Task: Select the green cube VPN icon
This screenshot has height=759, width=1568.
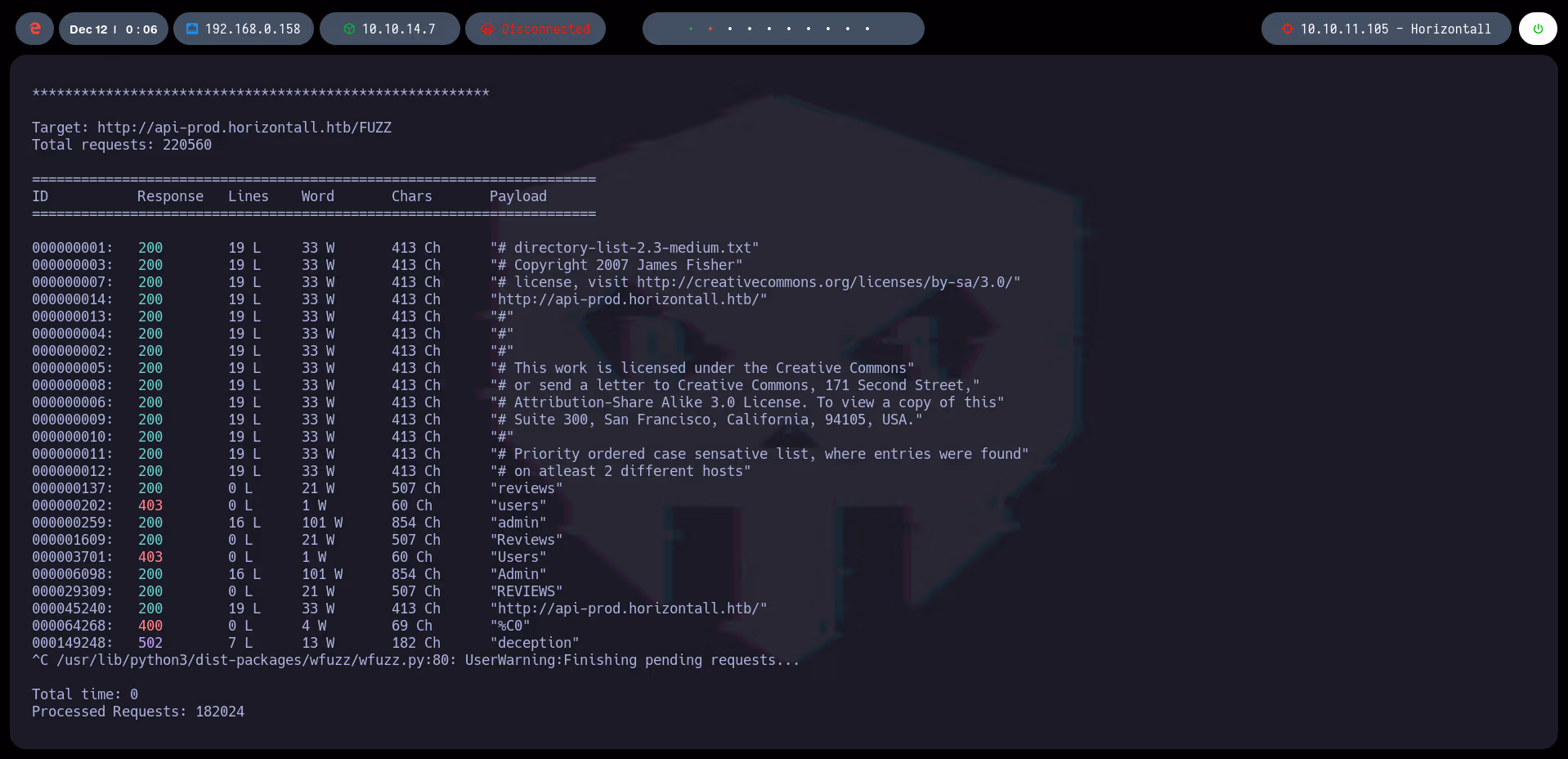Action: (351, 28)
